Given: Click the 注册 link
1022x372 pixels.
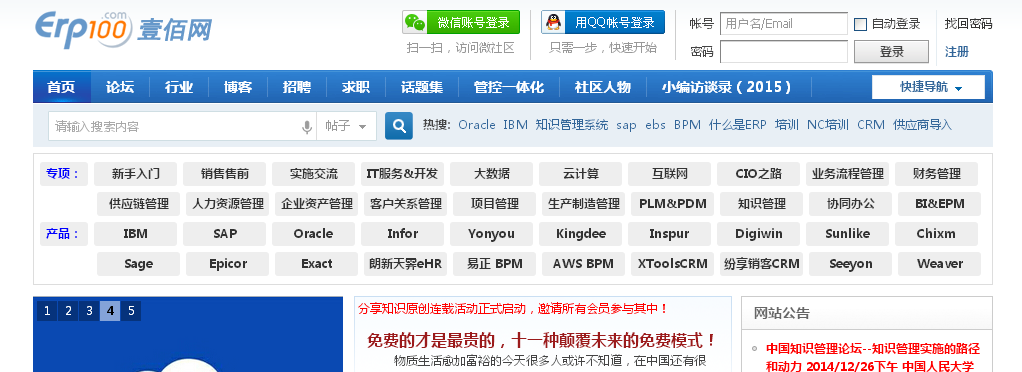Looking at the screenshot, I should (957, 51).
